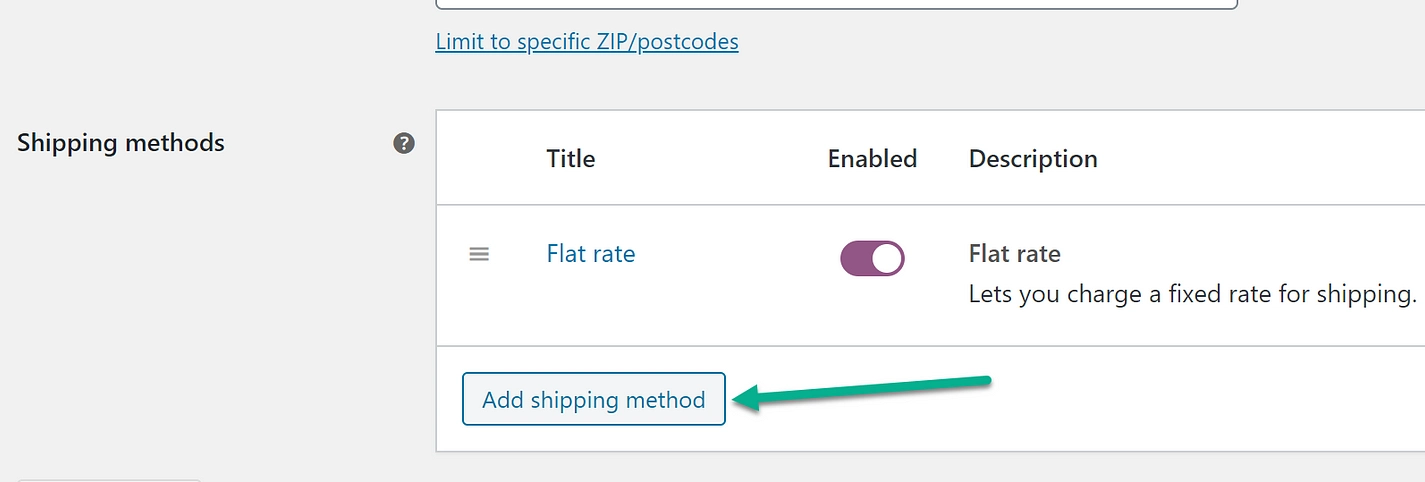Click the white knob of the Flat rate toggle
This screenshot has width=1425, height=482.
886,258
